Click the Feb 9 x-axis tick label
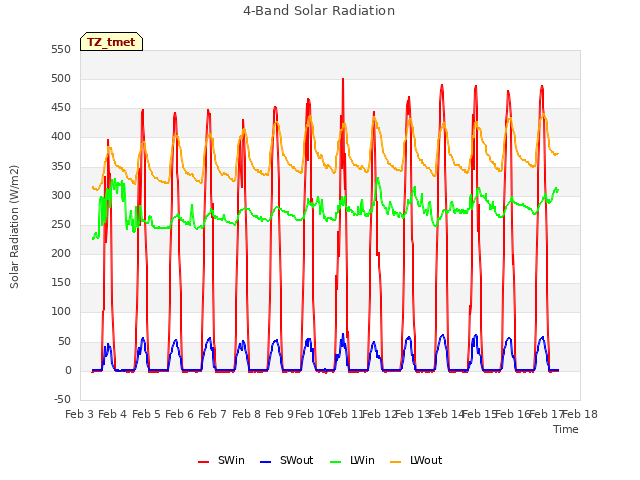The width and height of the screenshot is (640, 480). click(x=279, y=414)
